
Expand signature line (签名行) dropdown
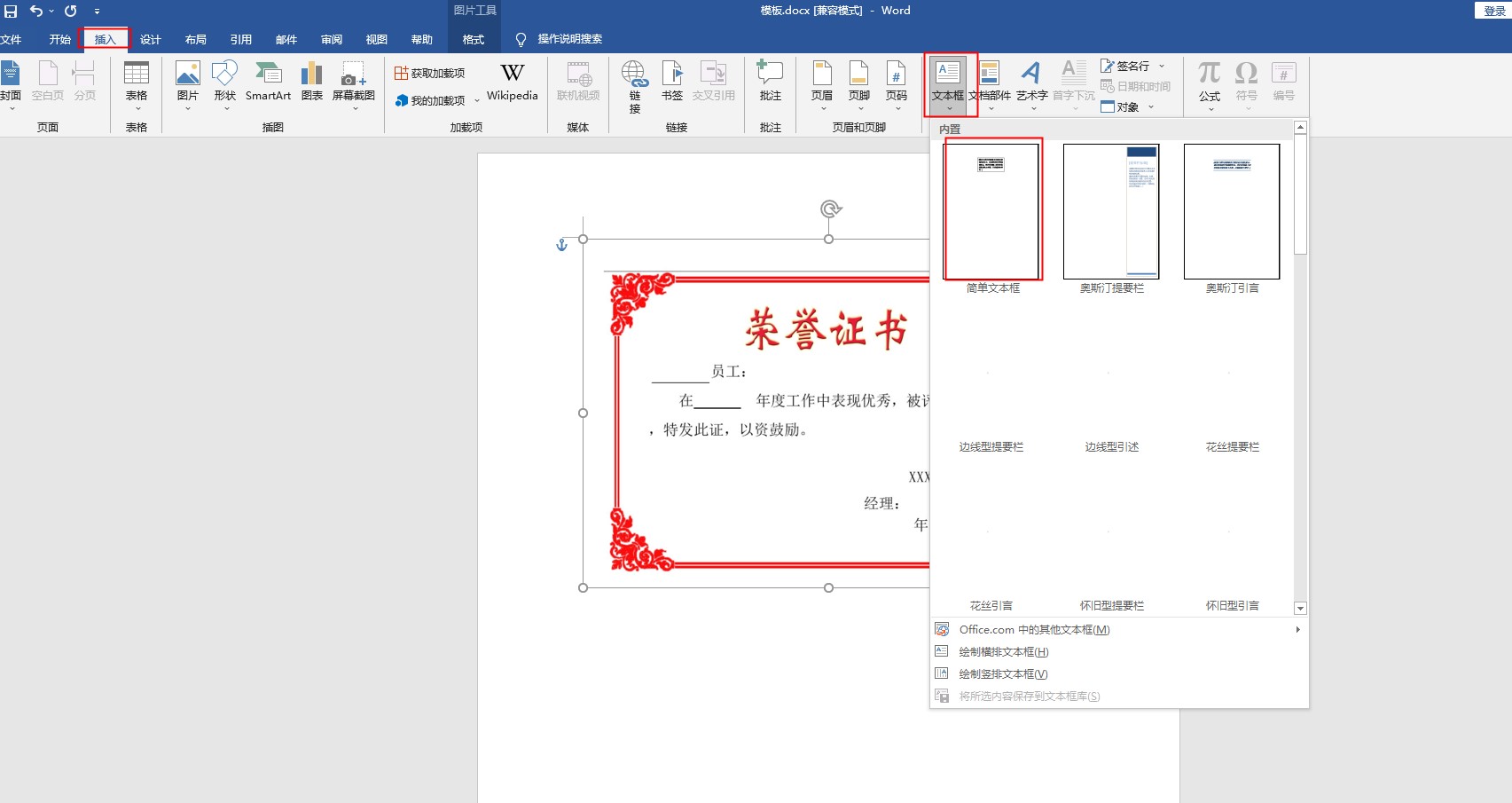pyautogui.click(x=1162, y=66)
